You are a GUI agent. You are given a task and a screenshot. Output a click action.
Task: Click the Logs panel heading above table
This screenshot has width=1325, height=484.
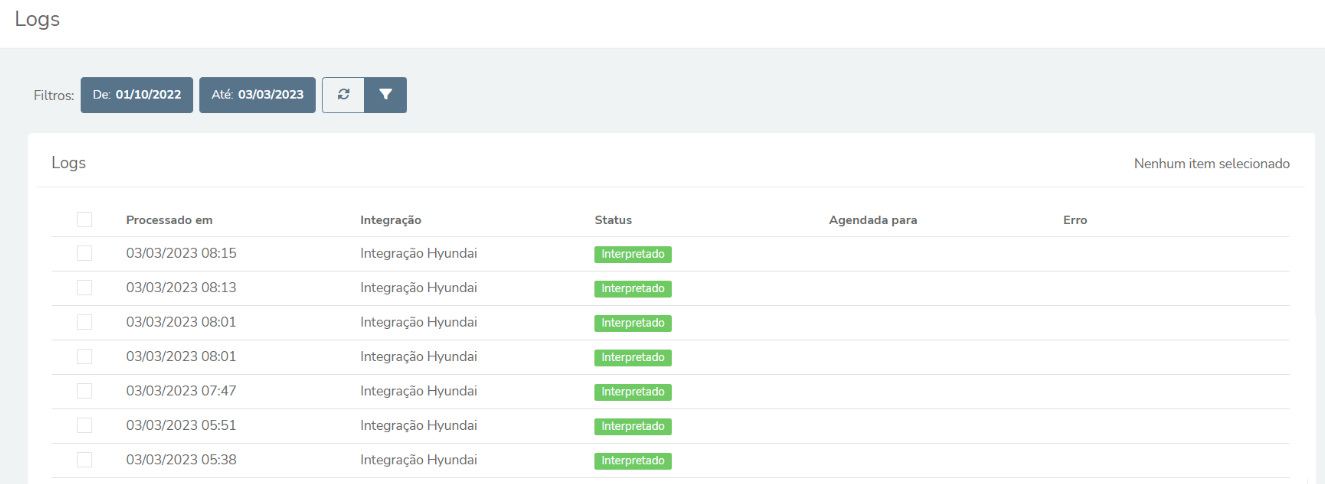click(x=69, y=163)
